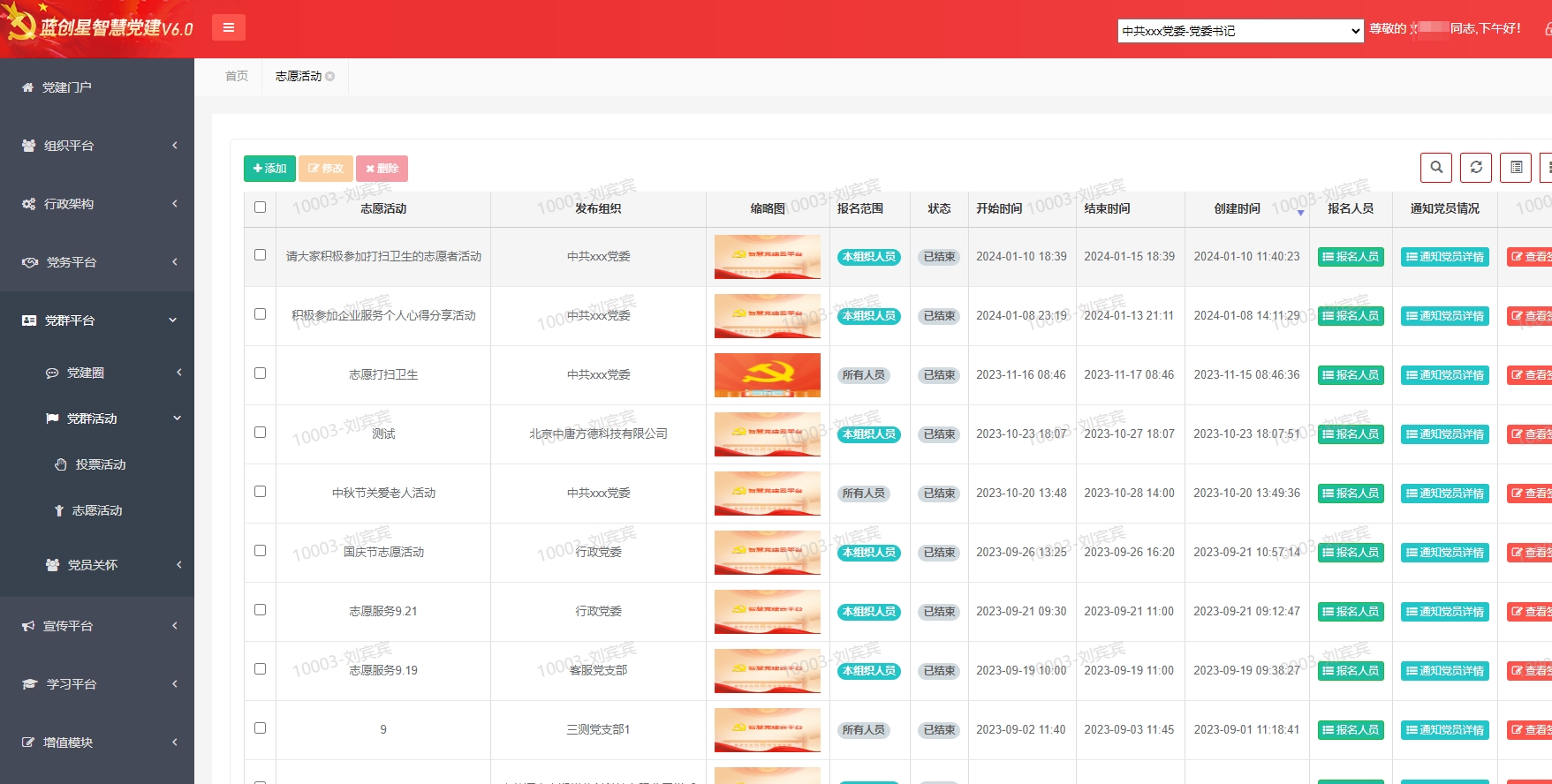Expand the 党建圈 submenu chevron
This screenshot has height=784, width=1552.
tap(179, 373)
